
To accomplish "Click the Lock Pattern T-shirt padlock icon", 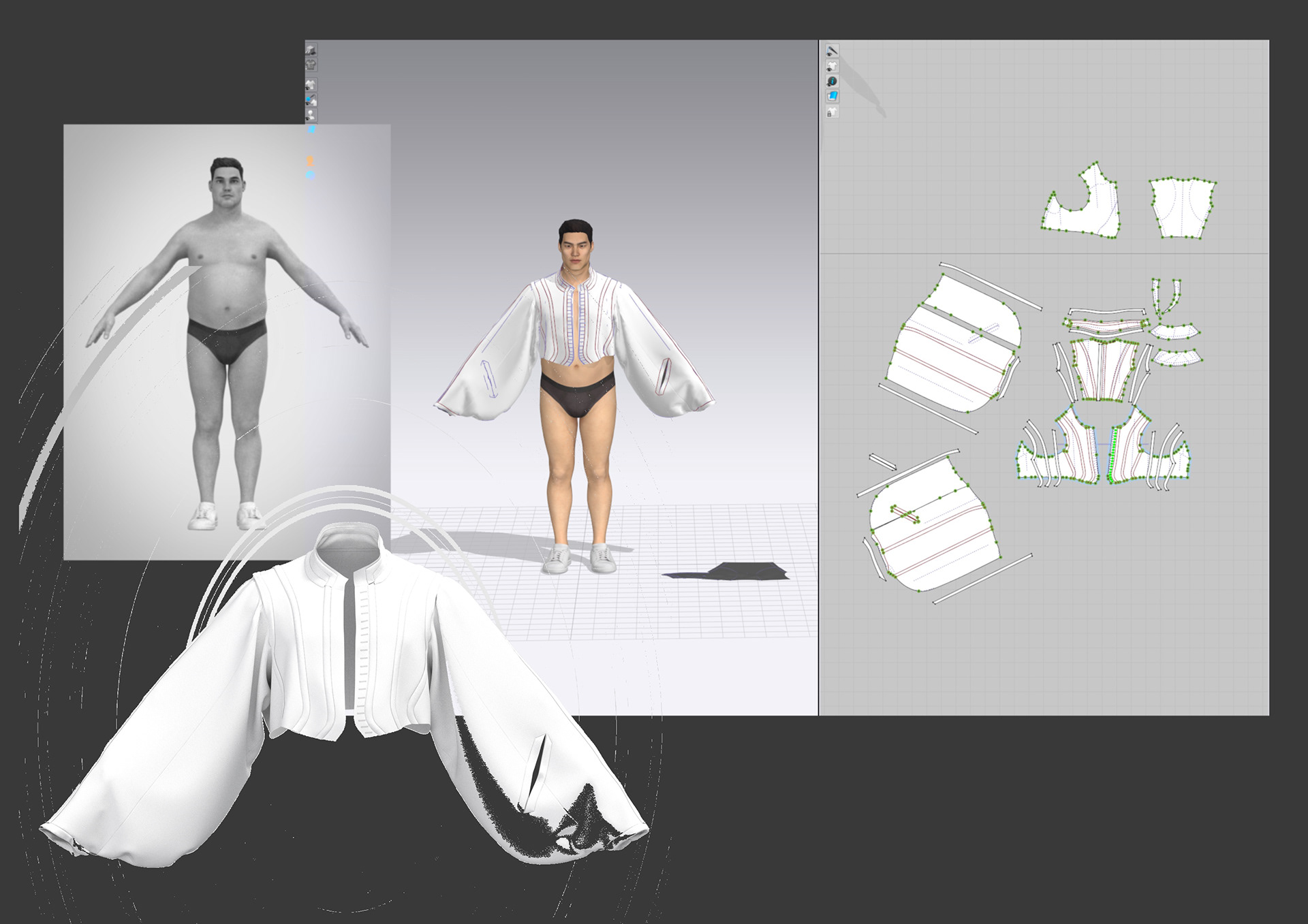I will tap(832, 112).
